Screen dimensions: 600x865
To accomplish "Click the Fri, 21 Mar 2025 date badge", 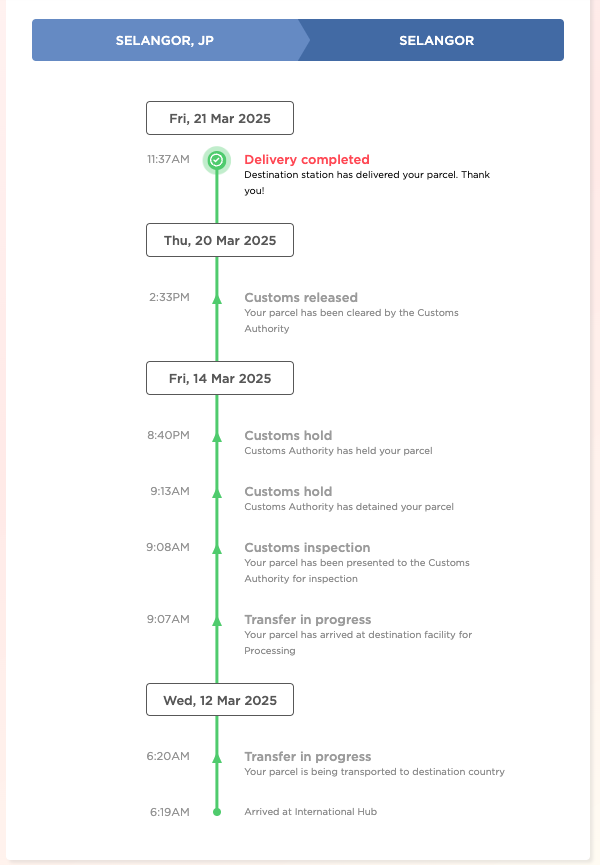I will point(220,118).
